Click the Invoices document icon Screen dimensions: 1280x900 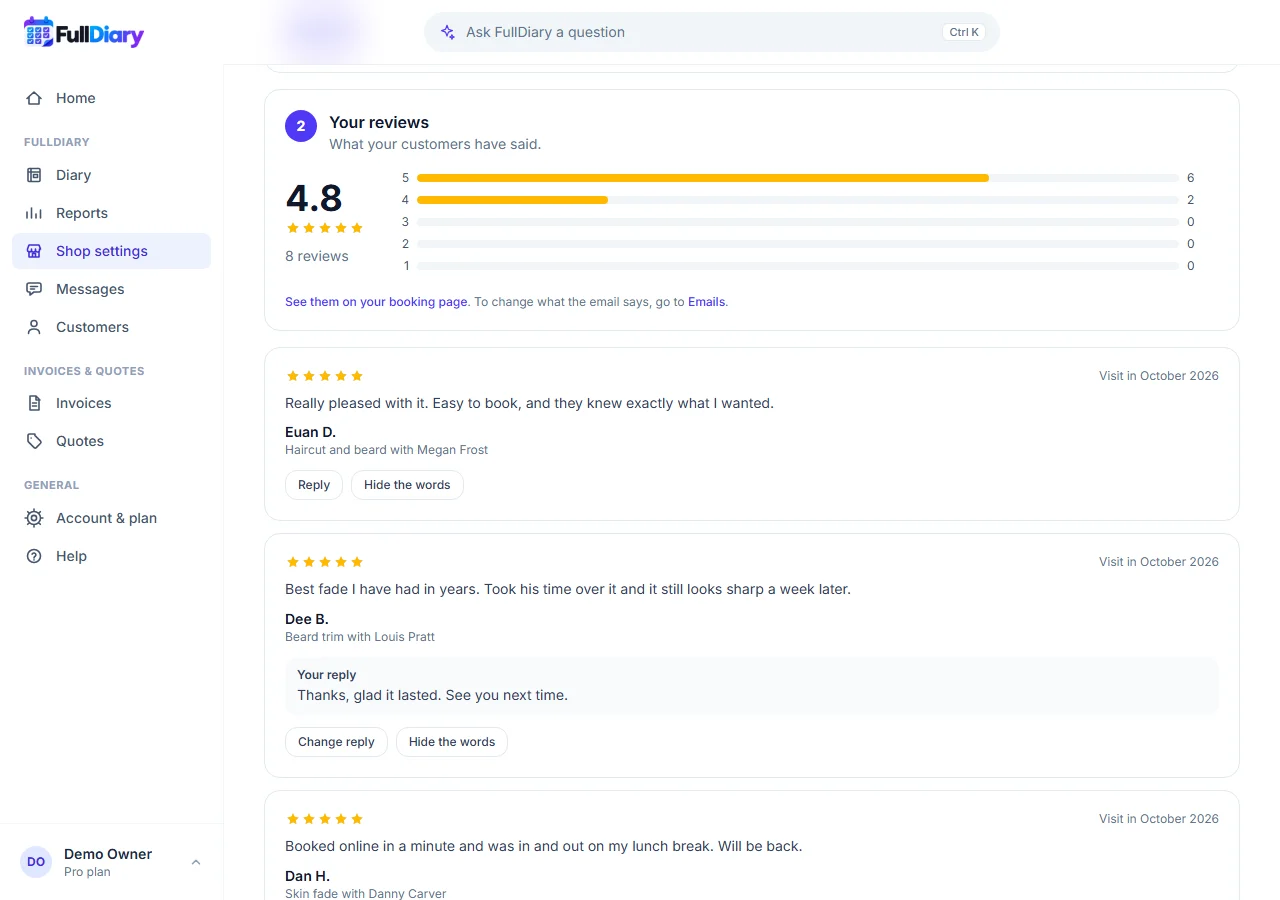click(34, 403)
